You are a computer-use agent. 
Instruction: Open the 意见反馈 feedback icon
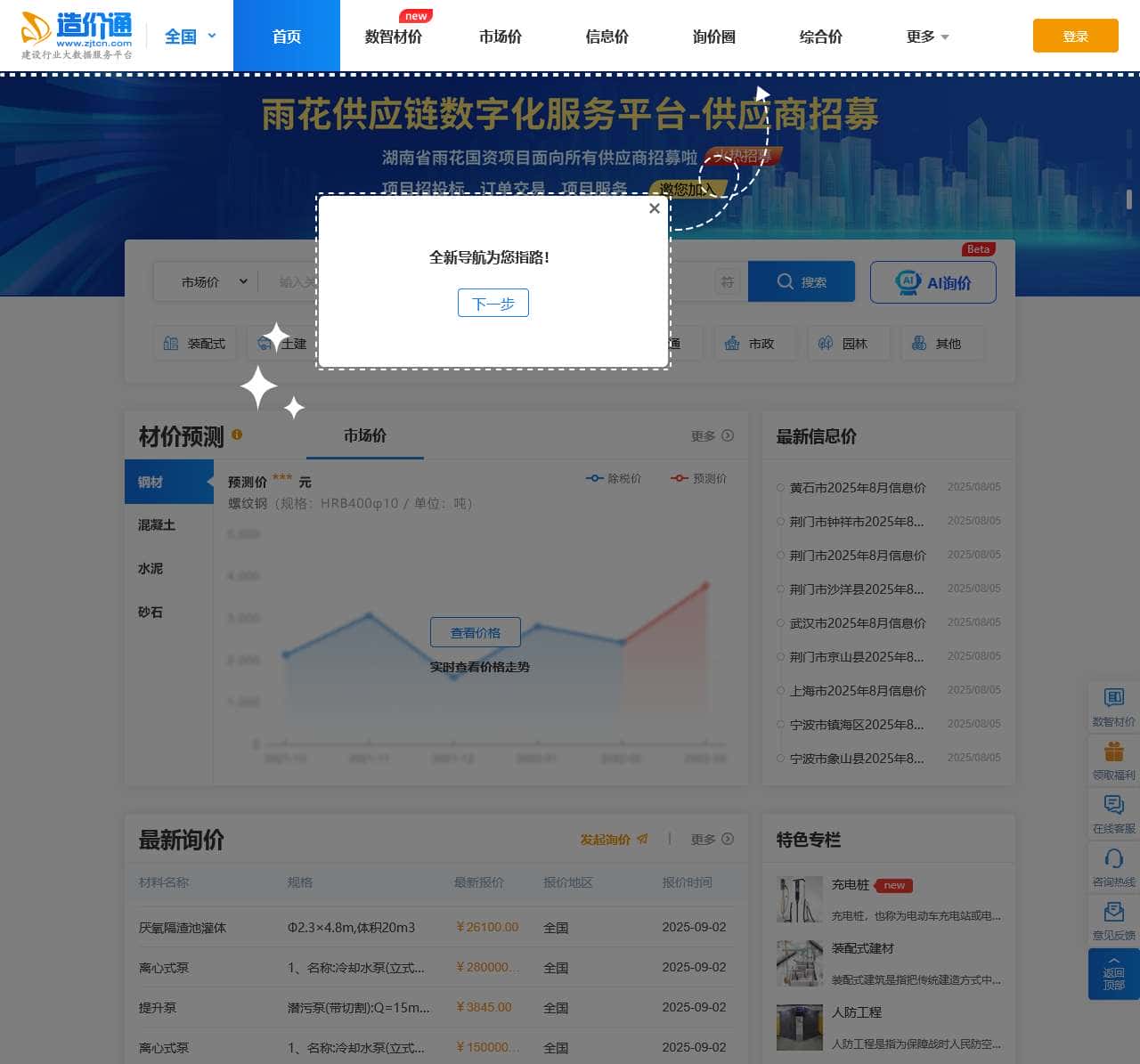click(x=1113, y=912)
